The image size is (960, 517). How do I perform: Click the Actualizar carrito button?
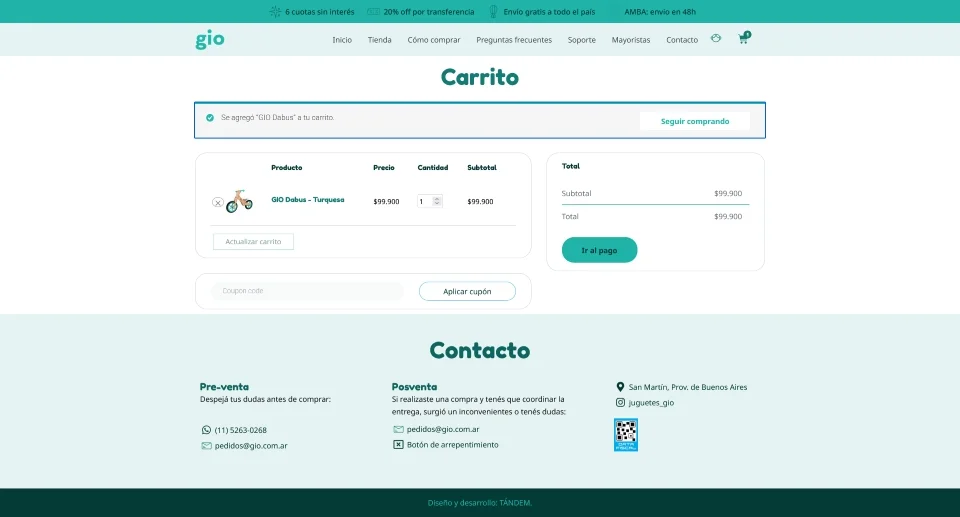point(253,241)
